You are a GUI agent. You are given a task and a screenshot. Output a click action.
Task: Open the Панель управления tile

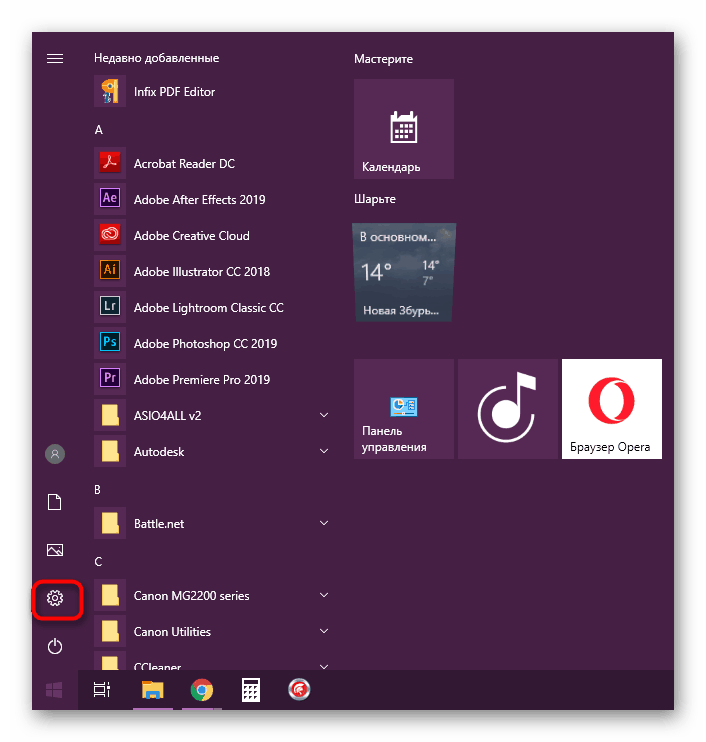pos(404,409)
